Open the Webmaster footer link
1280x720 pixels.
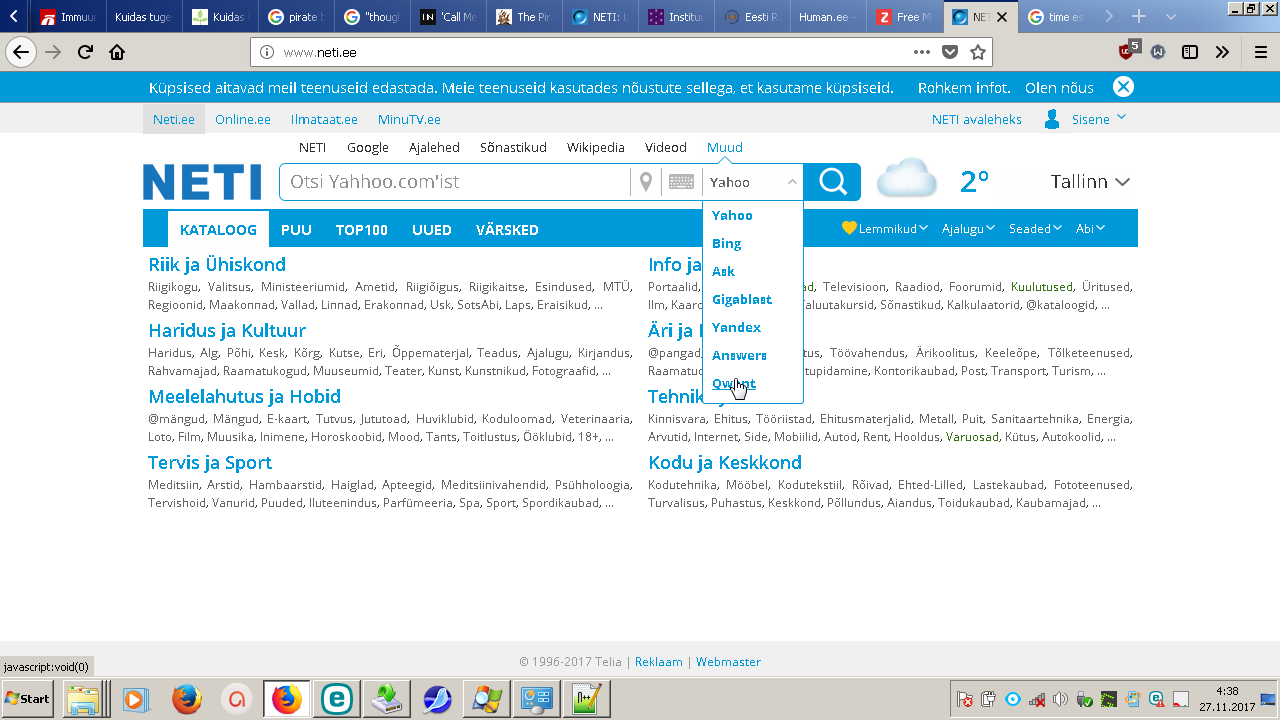728,662
